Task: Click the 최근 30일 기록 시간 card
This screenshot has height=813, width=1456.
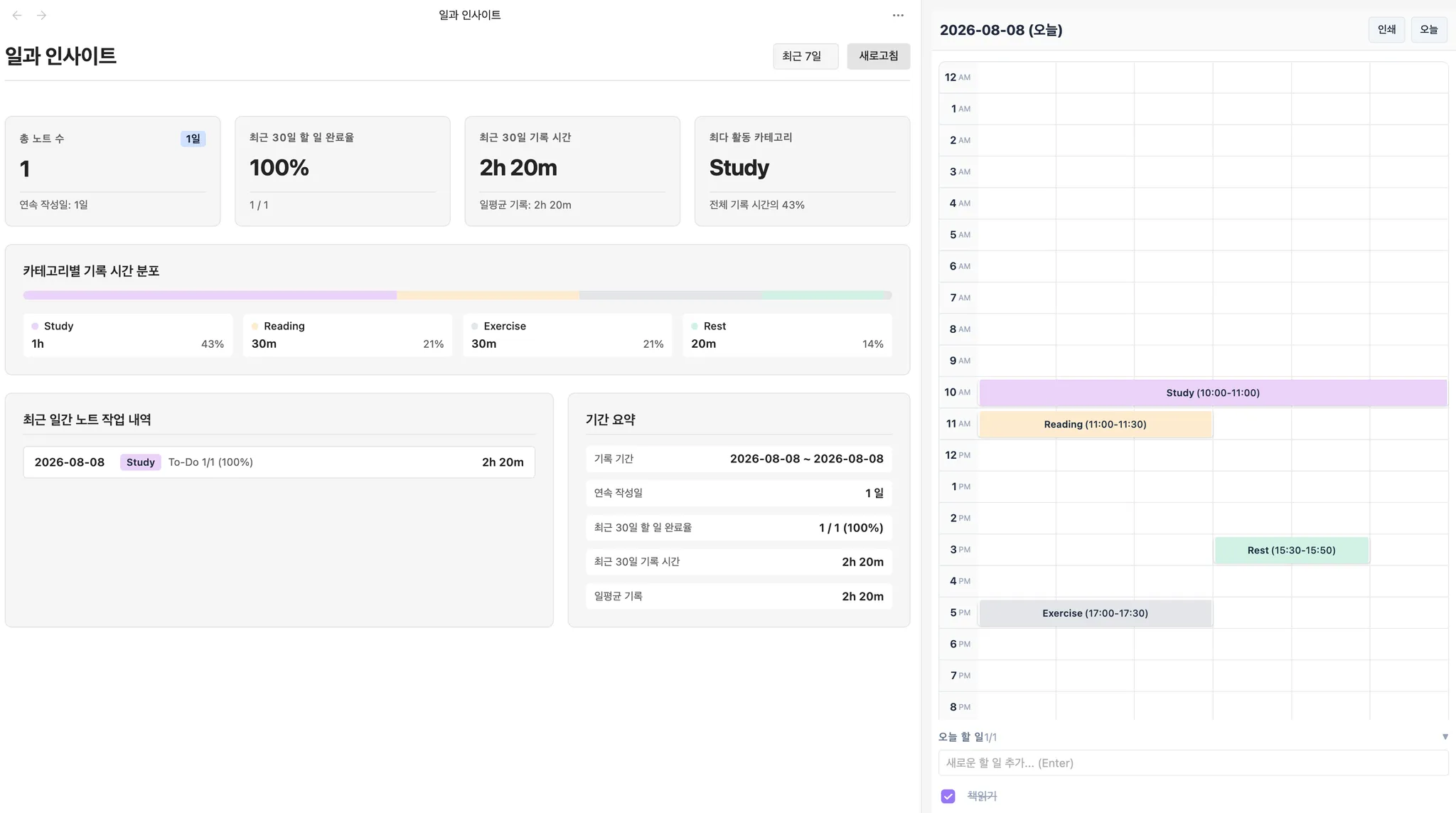Action: 572,171
